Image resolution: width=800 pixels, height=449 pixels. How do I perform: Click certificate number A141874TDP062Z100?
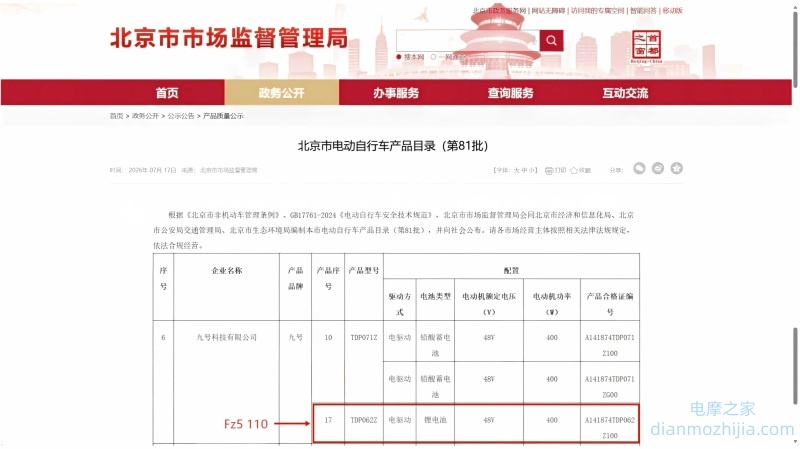click(610, 428)
